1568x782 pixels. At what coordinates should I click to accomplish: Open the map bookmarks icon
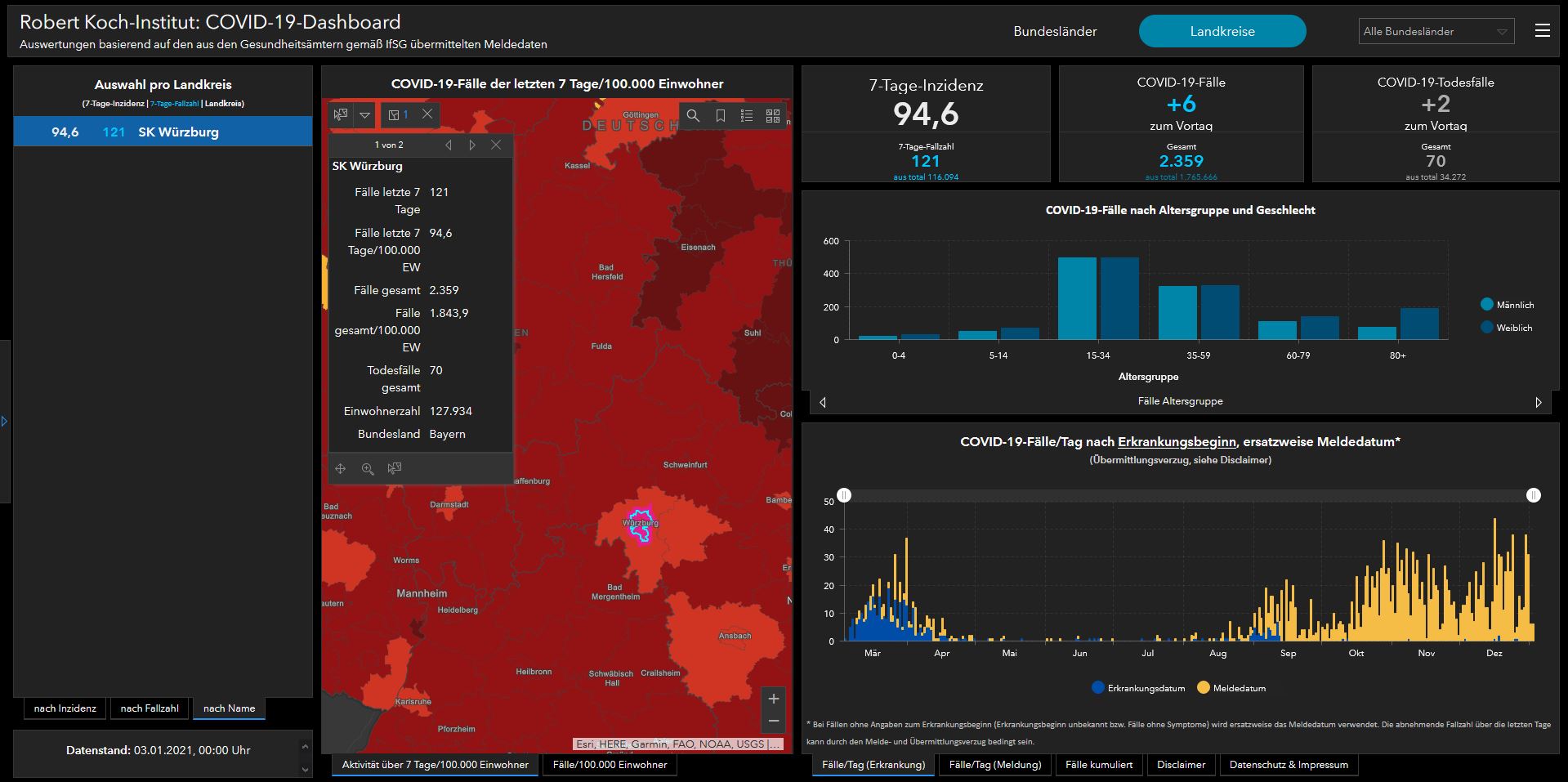coord(720,116)
